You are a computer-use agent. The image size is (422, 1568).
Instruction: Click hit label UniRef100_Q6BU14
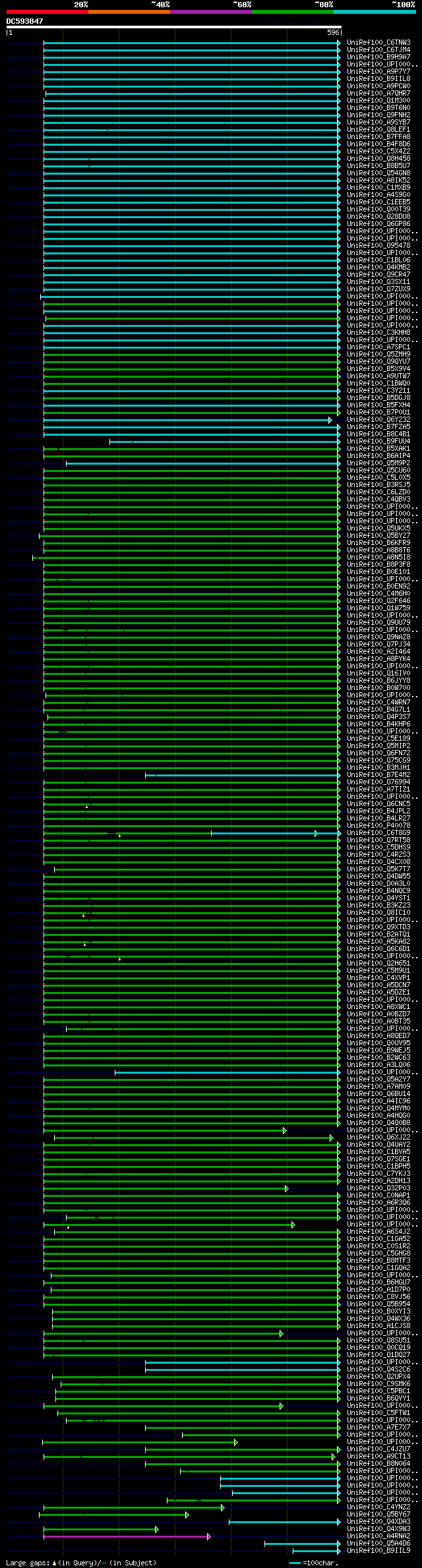pos(378,1094)
